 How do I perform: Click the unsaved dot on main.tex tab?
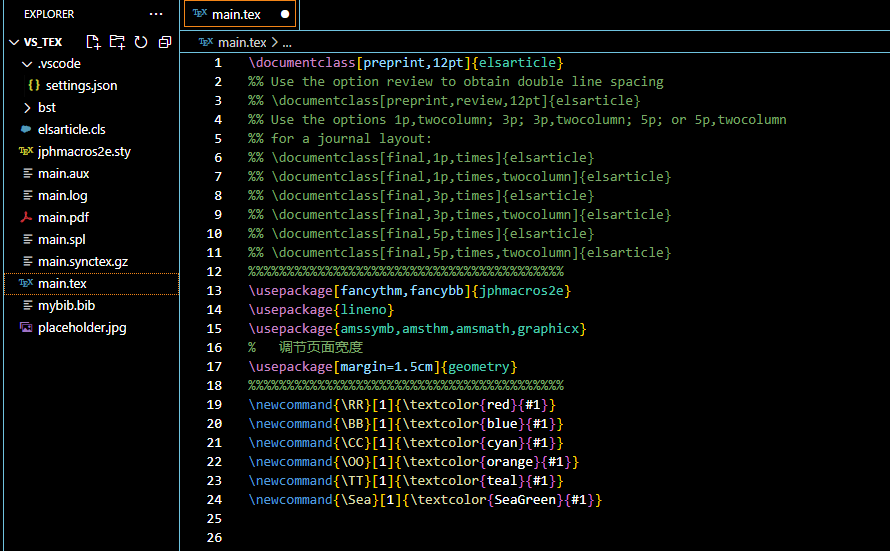pos(285,15)
